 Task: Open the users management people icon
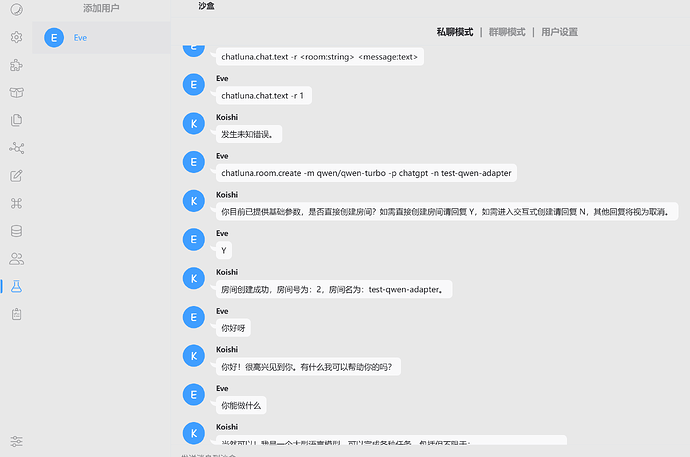[16, 259]
